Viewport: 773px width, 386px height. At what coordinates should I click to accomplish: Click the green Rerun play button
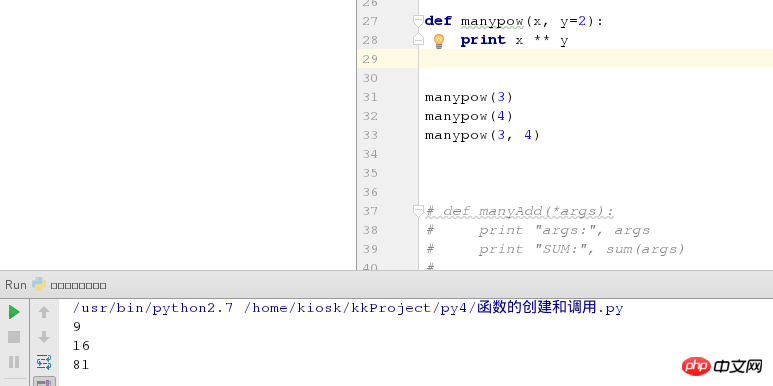(x=14, y=312)
